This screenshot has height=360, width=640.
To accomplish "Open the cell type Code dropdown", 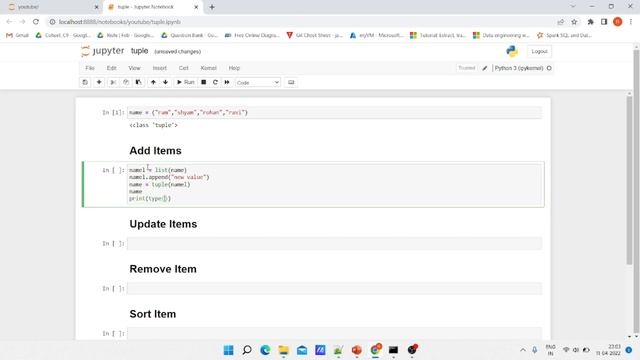I will (x=258, y=82).
